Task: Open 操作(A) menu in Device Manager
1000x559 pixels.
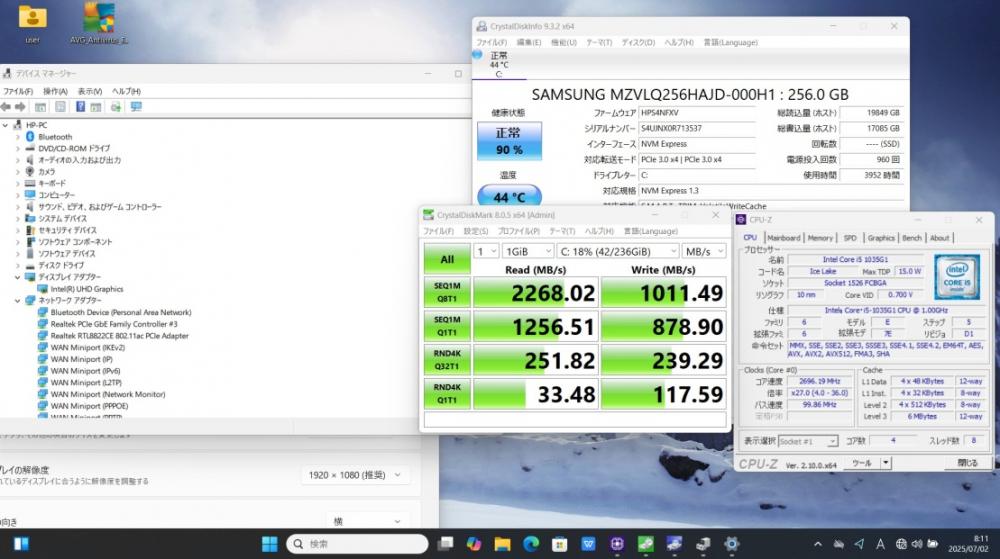Action: [x=55, y=91]
